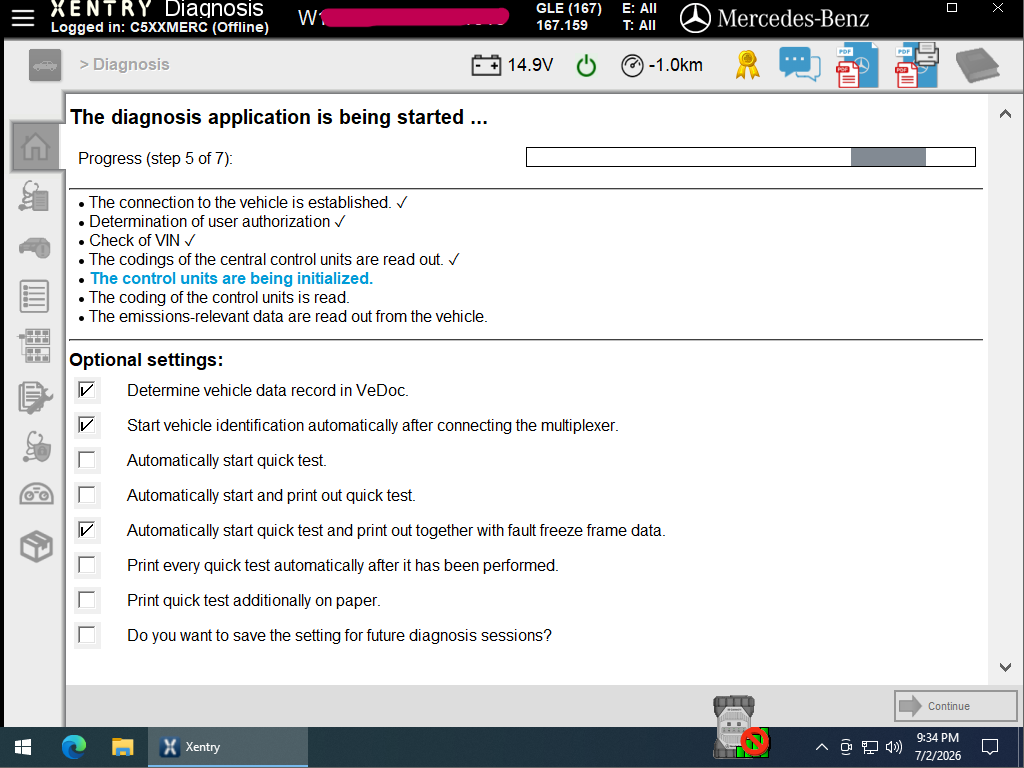Click the step 5 of 7 progress bar

pos(750,157)
